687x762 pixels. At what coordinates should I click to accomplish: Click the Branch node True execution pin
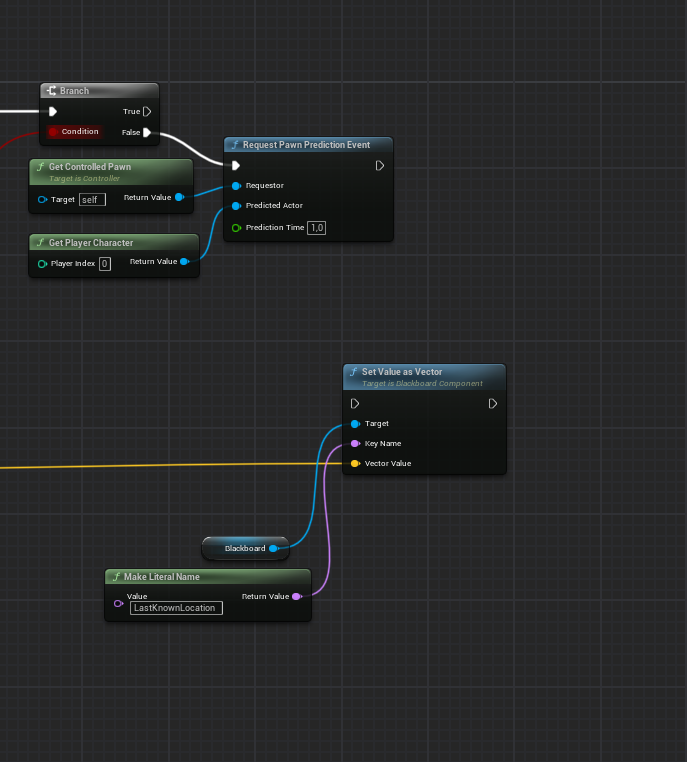click(x=147, y=112)
